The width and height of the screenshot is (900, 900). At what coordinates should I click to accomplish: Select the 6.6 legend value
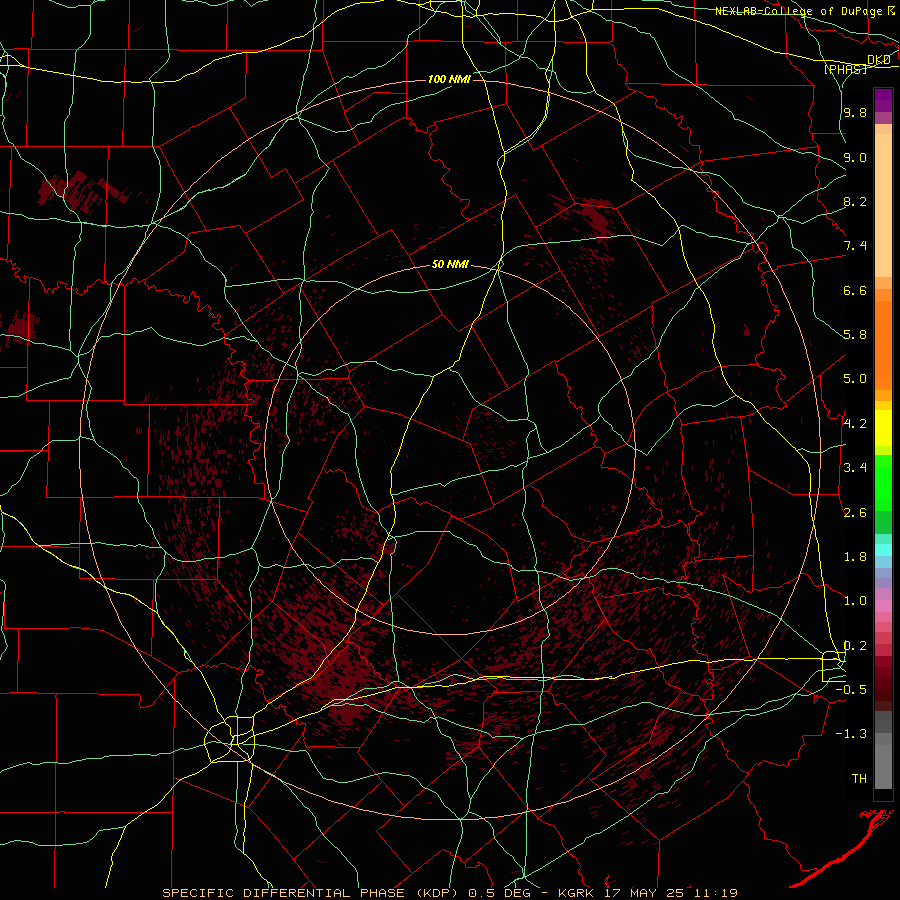[x=855, y=290]
